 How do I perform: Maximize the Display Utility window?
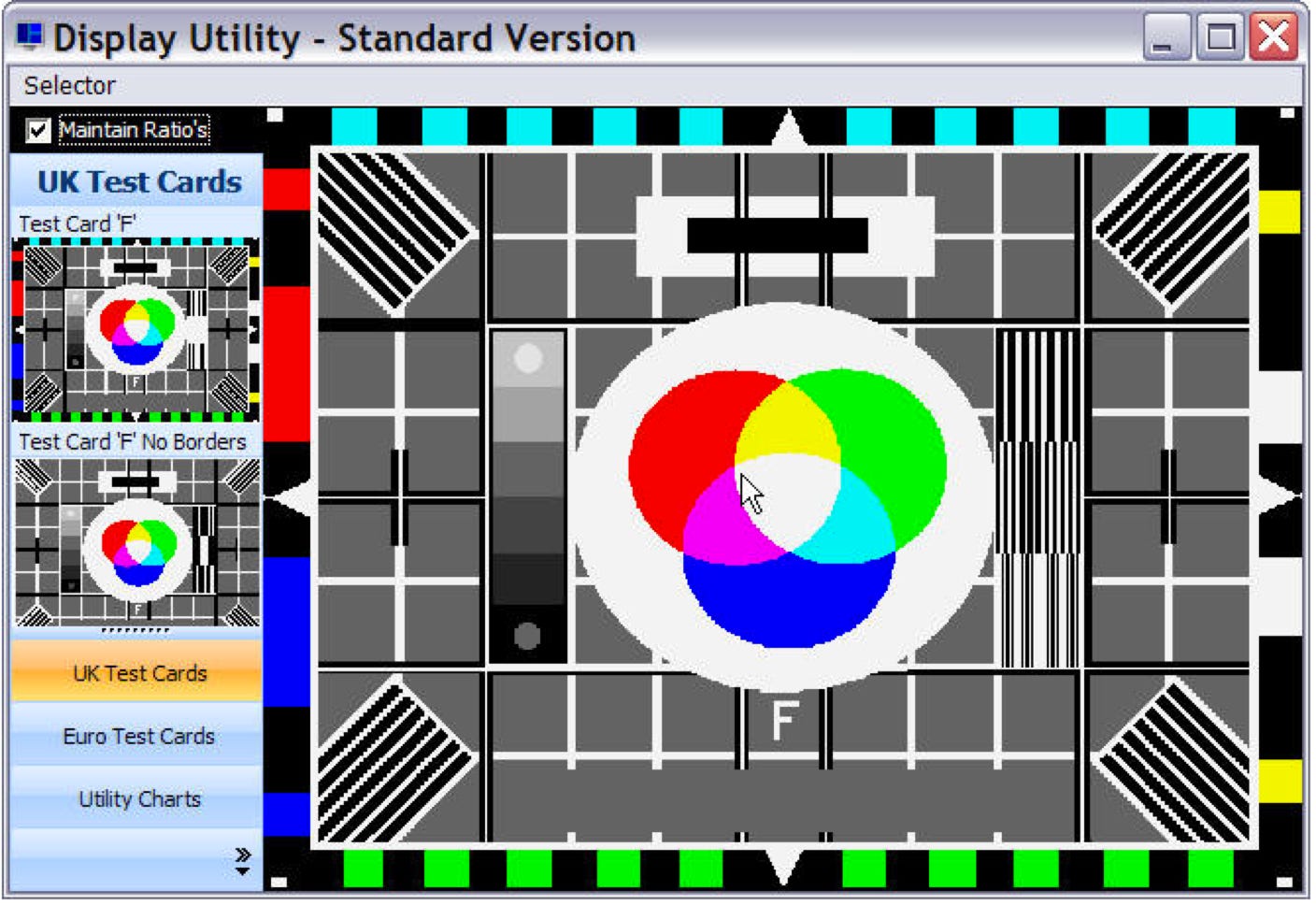pos(1220,37)
